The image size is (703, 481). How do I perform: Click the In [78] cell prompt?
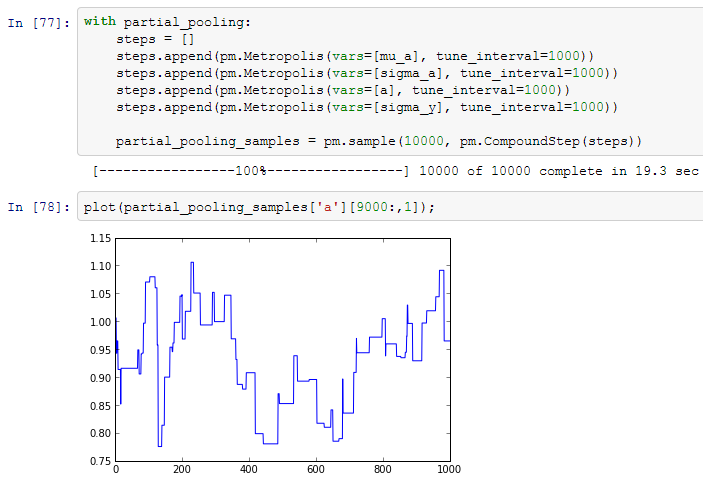coord(39,207)
